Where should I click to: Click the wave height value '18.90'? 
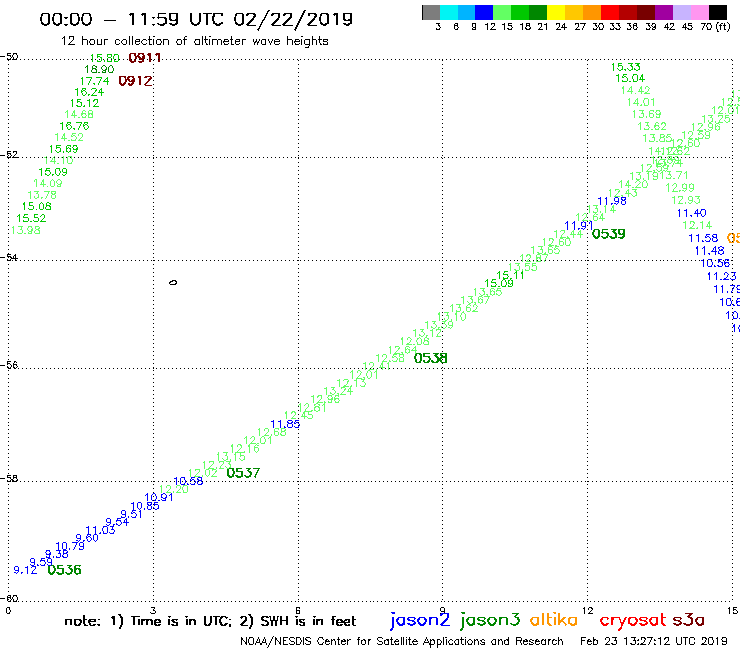[99, 69]
